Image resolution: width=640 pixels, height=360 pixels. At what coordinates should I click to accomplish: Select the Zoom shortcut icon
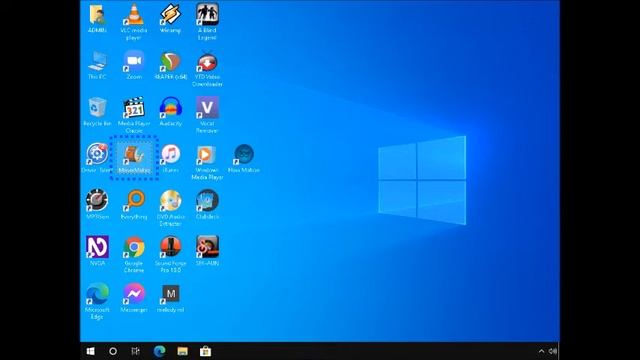coord(134,62)
